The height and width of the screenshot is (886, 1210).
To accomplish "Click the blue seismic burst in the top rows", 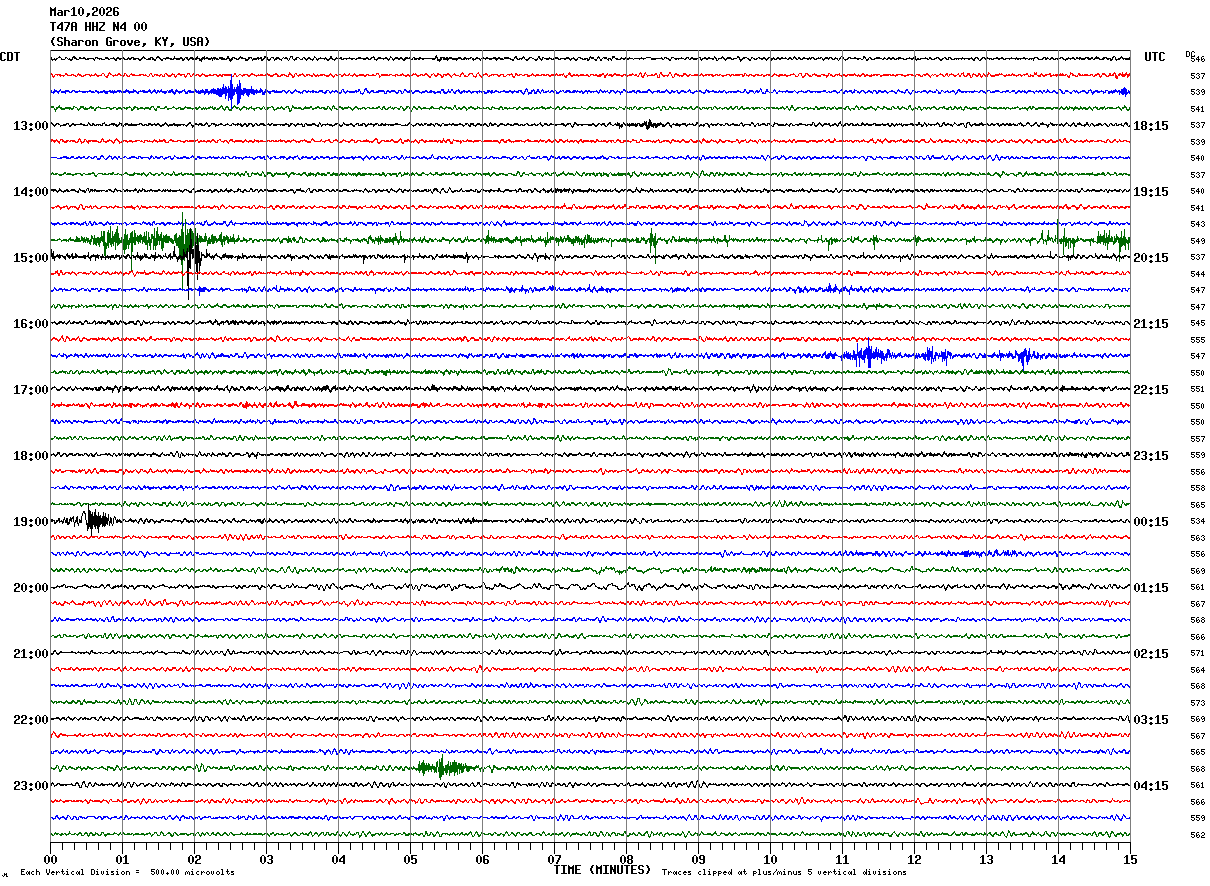I will click(x=233, y=92).
